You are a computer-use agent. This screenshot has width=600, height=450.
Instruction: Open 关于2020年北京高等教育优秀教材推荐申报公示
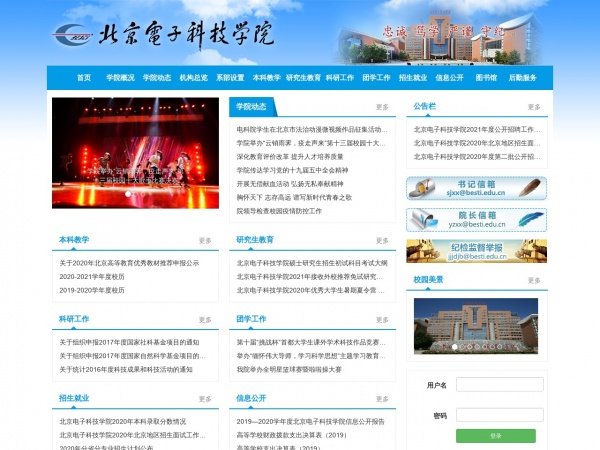pos(129,263)
